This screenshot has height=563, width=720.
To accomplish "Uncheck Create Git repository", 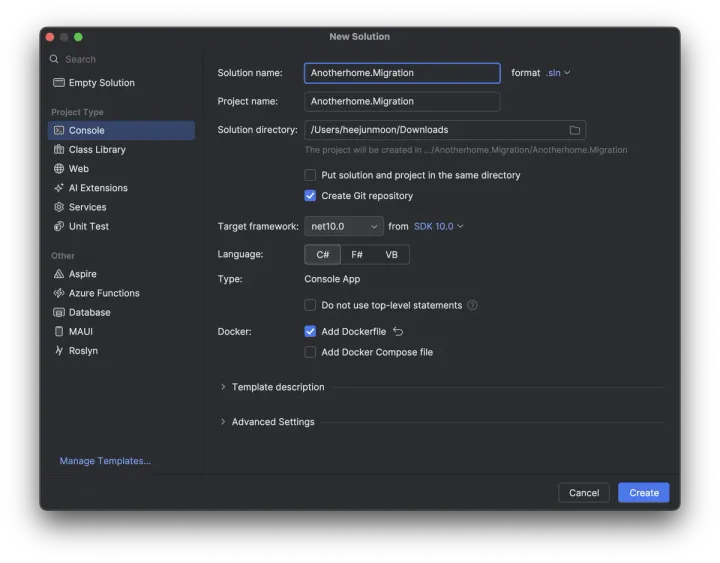I will point(310,196).
